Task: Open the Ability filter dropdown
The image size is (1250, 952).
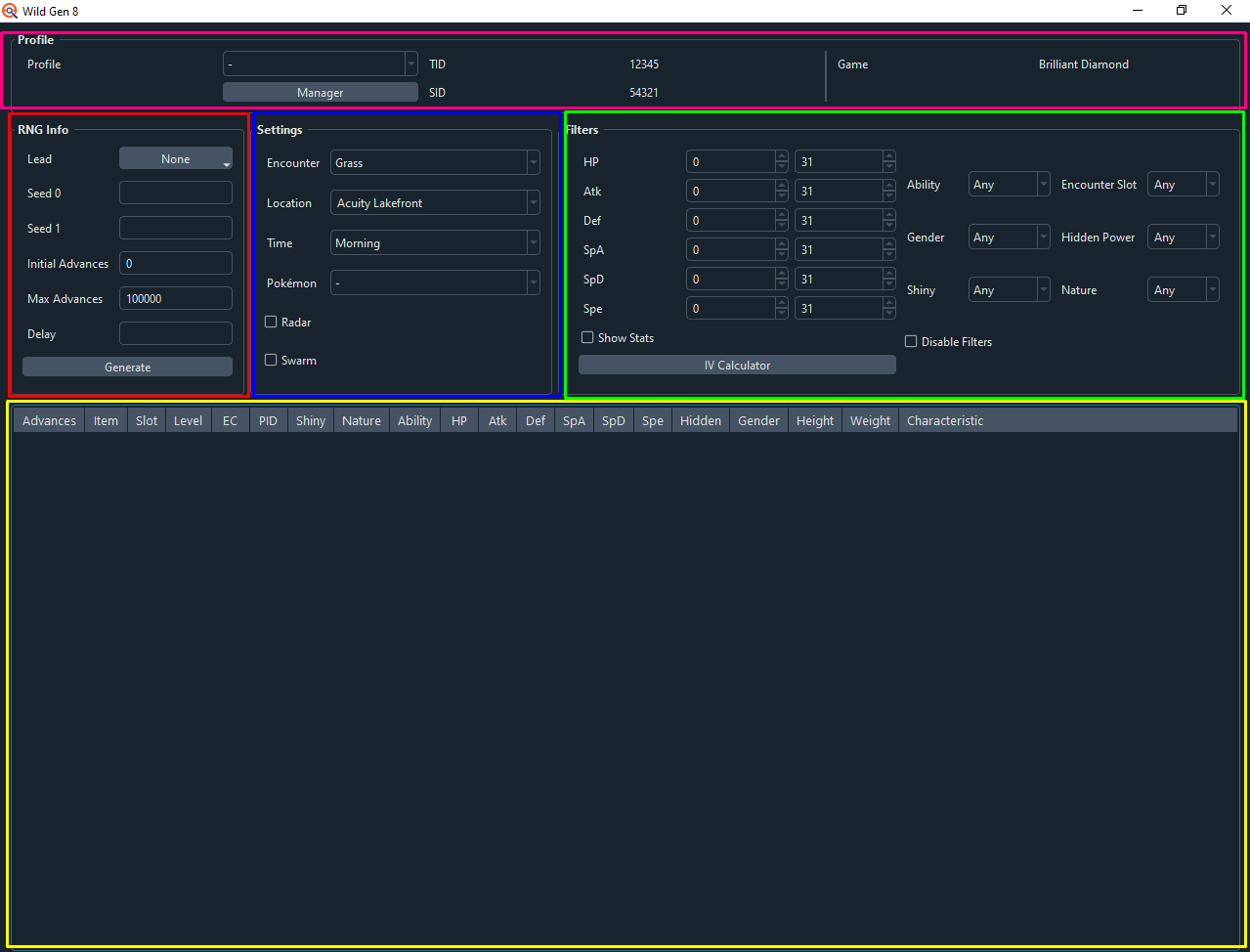Action: (1010, 185)
